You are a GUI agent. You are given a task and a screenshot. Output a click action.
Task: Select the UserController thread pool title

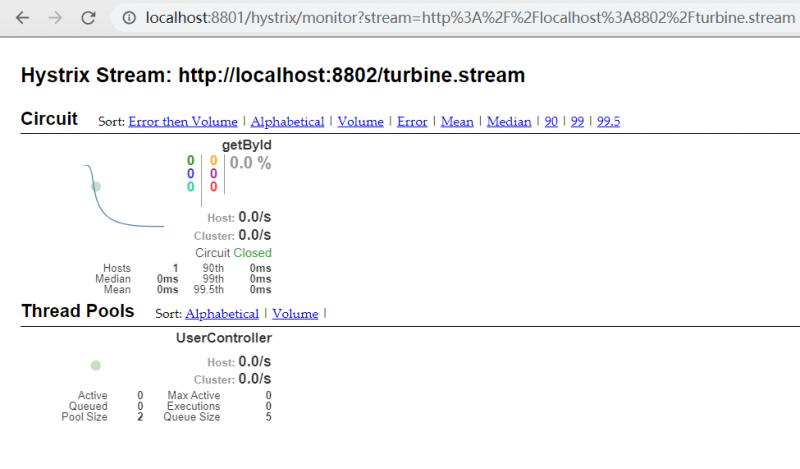(x=224, y=338)
